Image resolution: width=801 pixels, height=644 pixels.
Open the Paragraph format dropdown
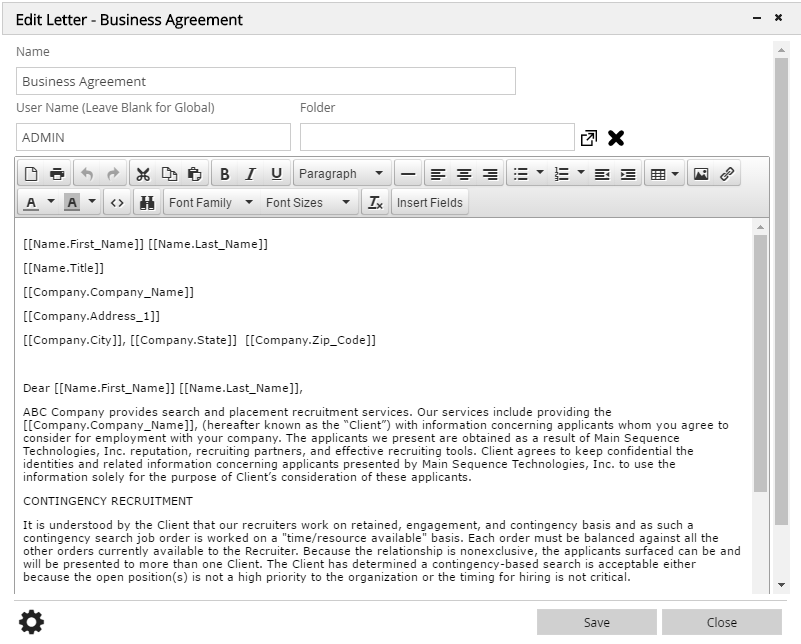click(342, 174)
